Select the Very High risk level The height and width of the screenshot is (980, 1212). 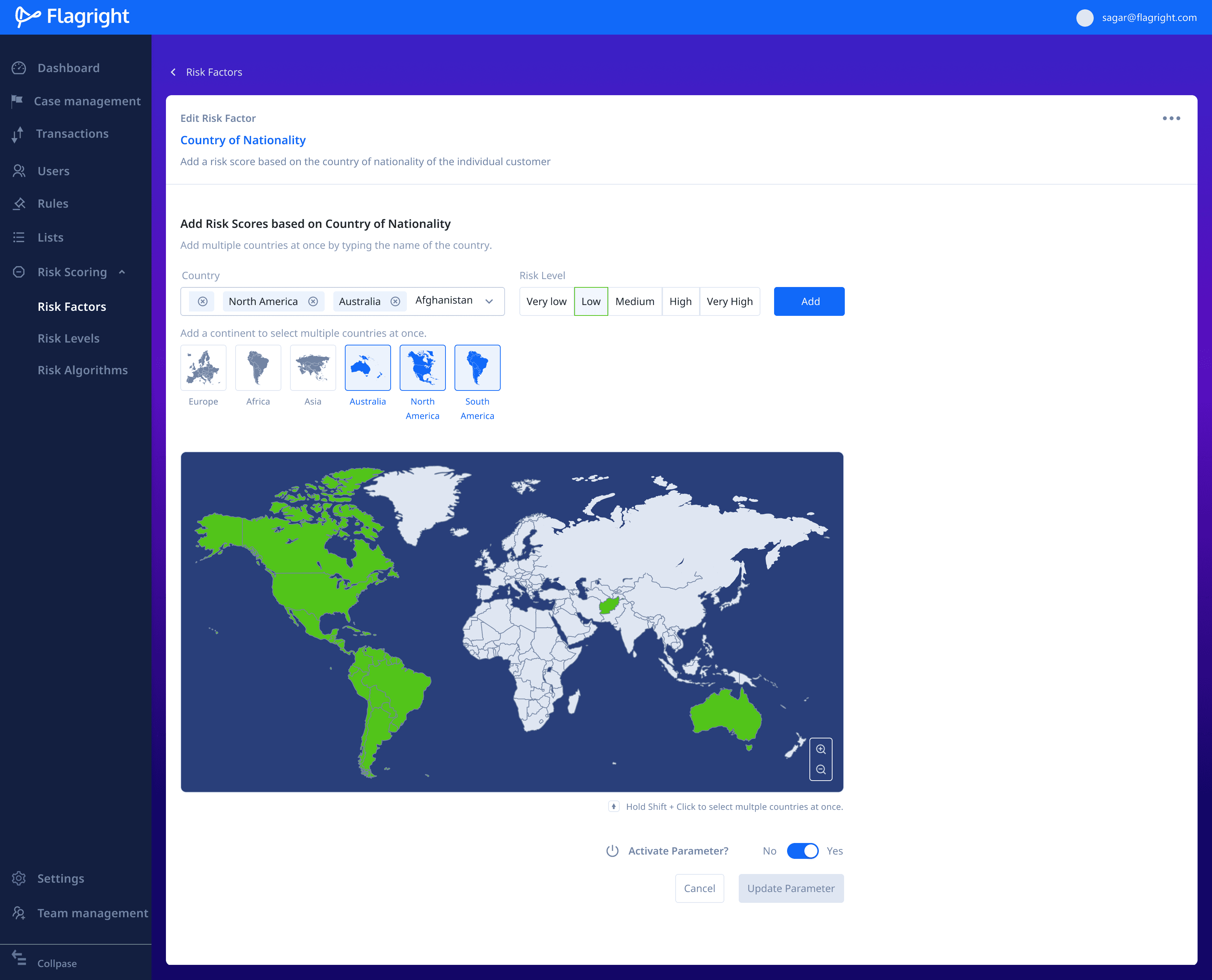[x=729, y=301]
